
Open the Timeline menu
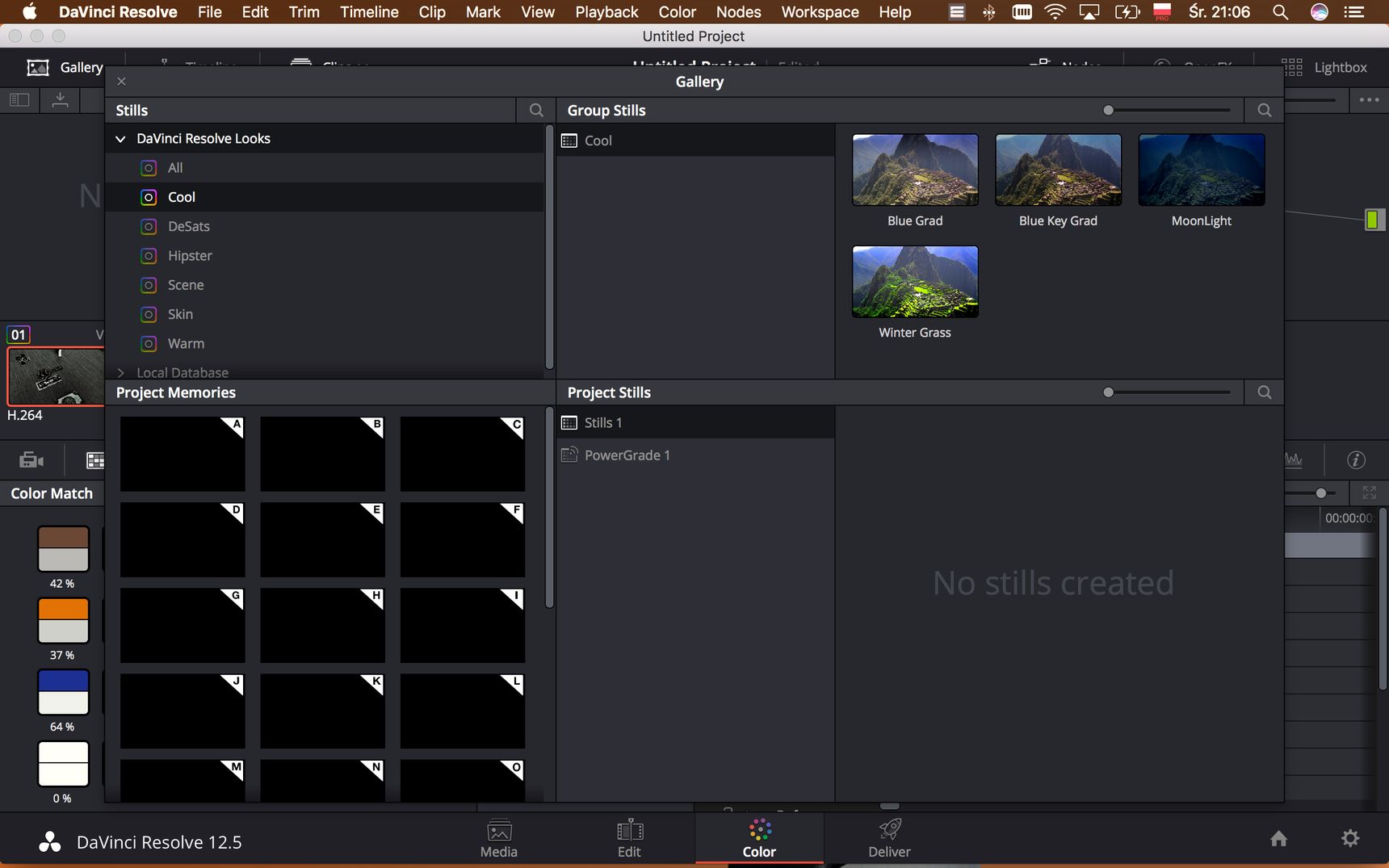click(369, 12)
